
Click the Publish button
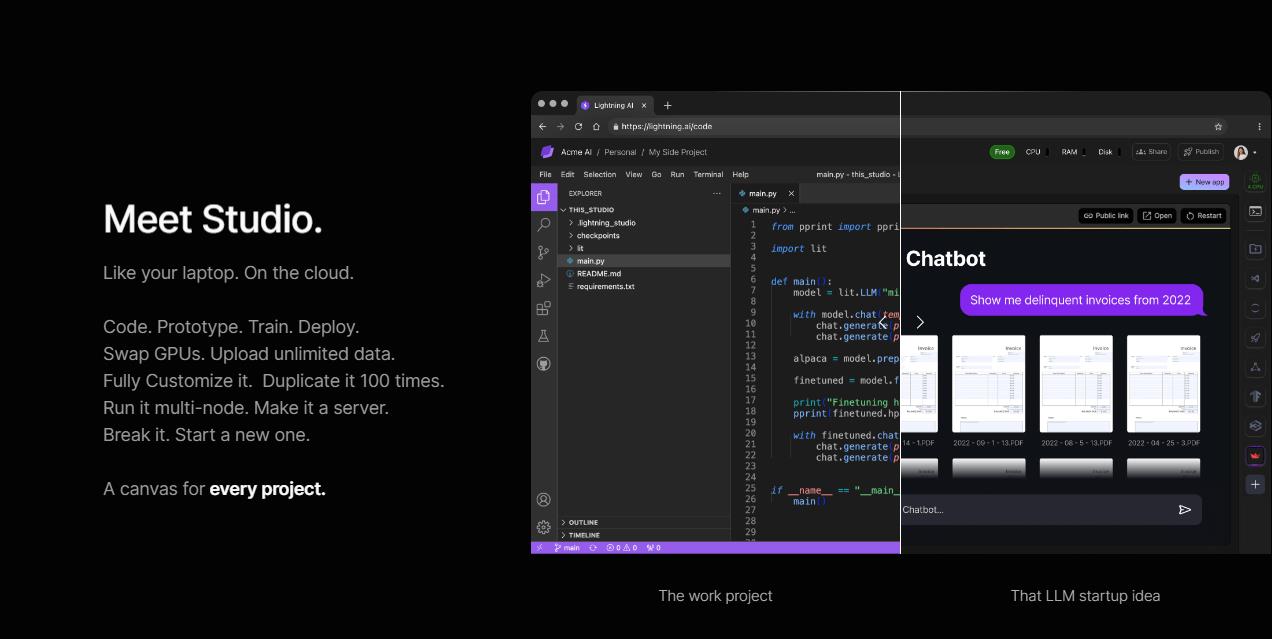tap(1200, 152)
